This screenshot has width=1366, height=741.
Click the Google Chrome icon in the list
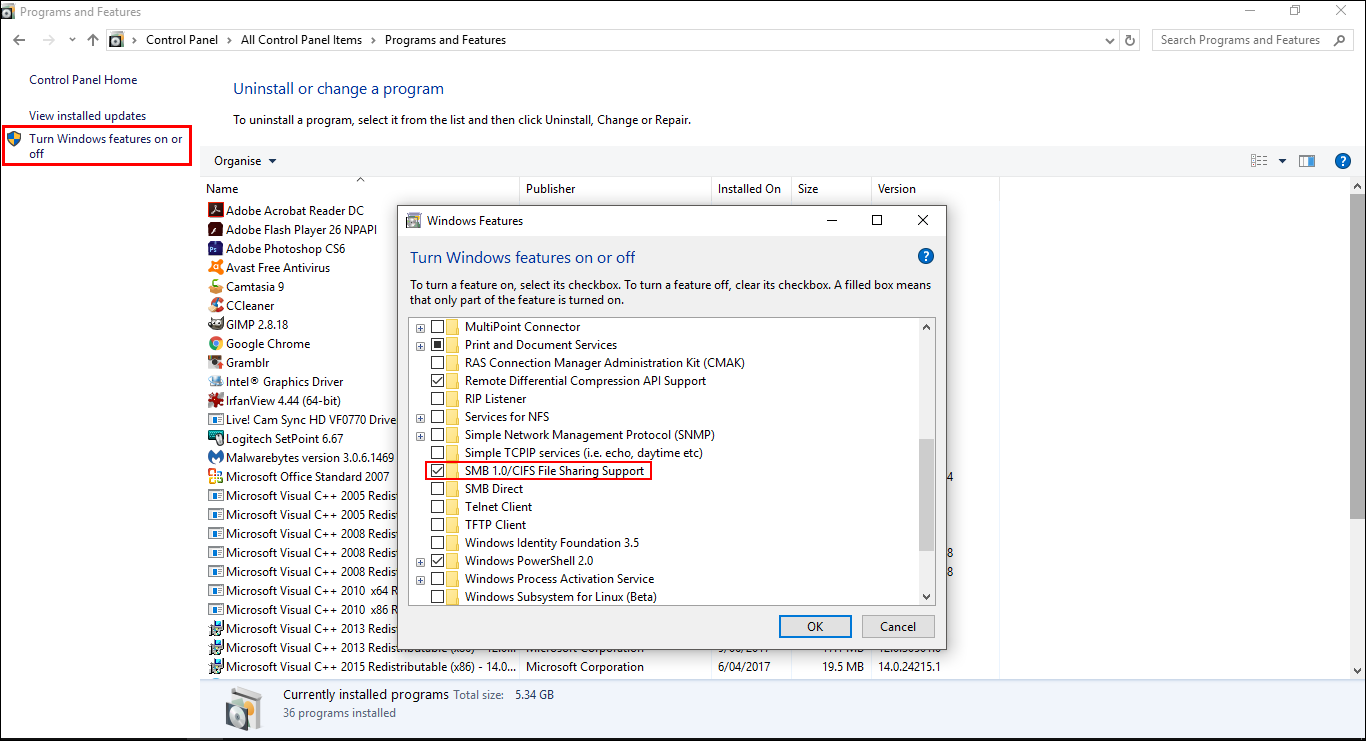215,344
